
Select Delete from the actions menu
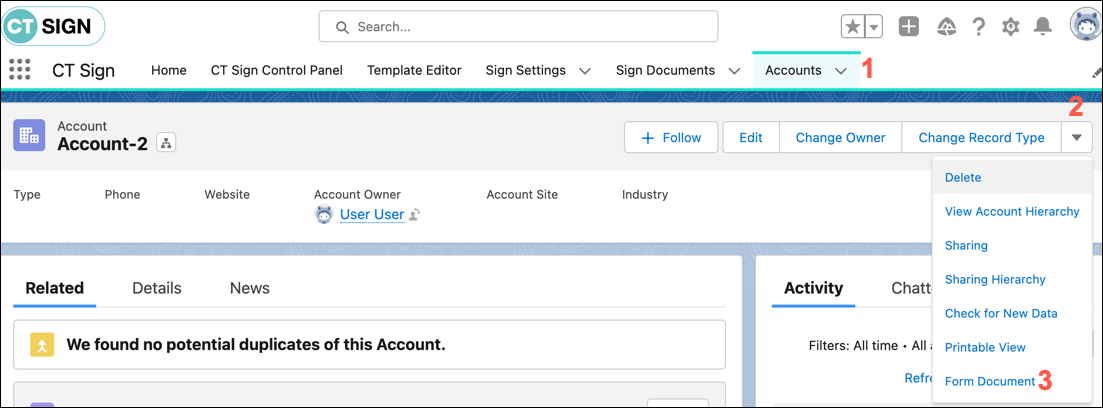coord(1012,177)
